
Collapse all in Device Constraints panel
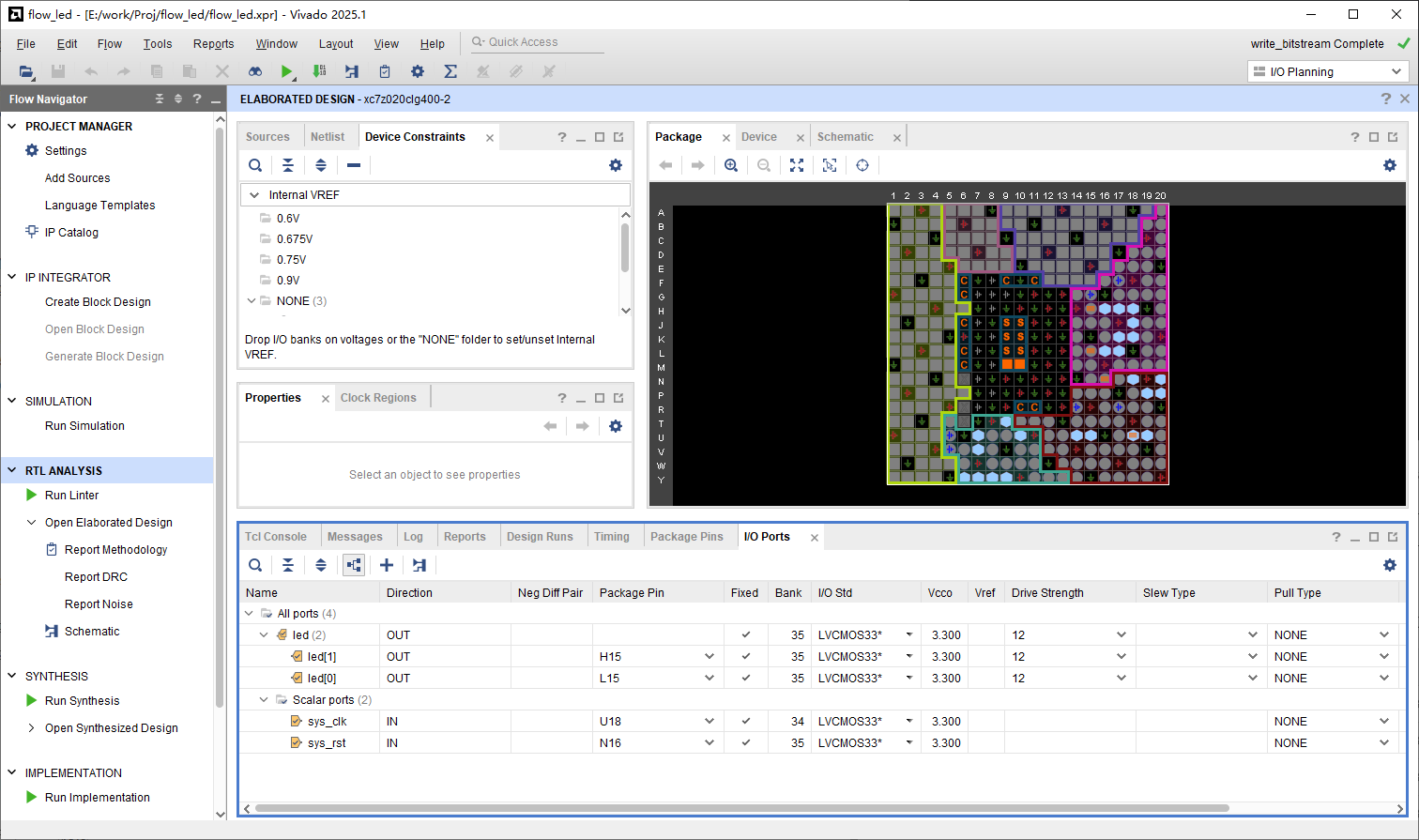288,165
